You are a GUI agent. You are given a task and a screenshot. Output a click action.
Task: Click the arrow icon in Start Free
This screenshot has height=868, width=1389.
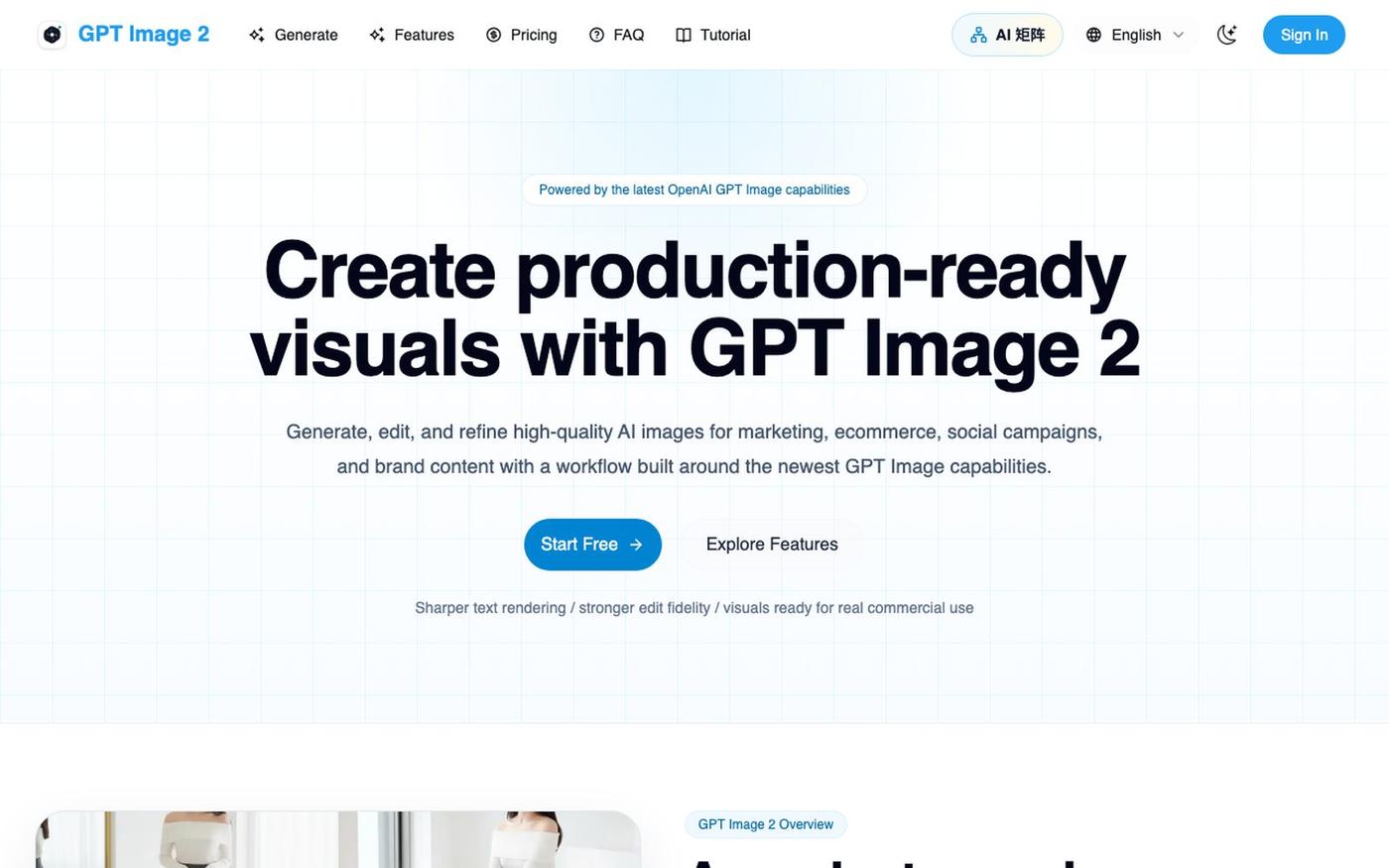click(636, 545)
